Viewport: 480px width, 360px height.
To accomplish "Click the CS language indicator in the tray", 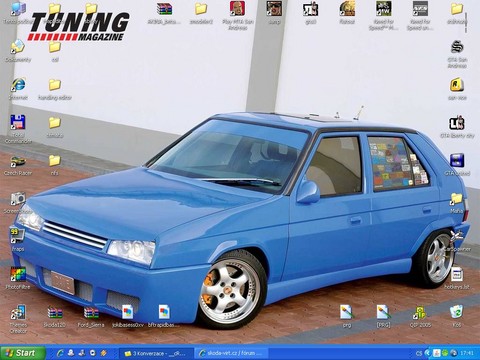I will (x=419, y=353).
